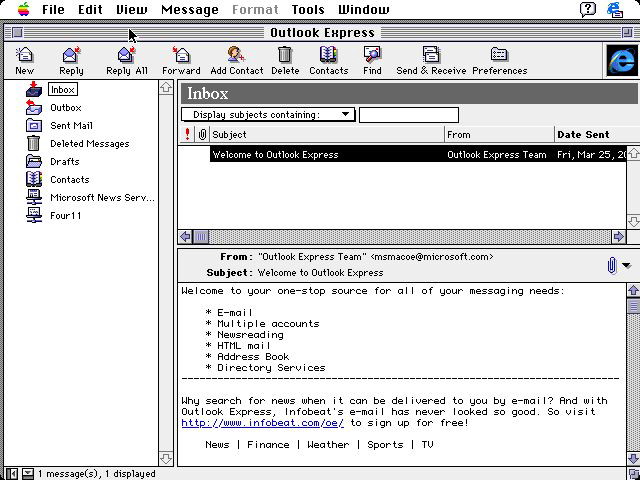Open the Deleted Messages folder
Image resolution: width=640 pixels, height=480 pixels.
point(89,144)
